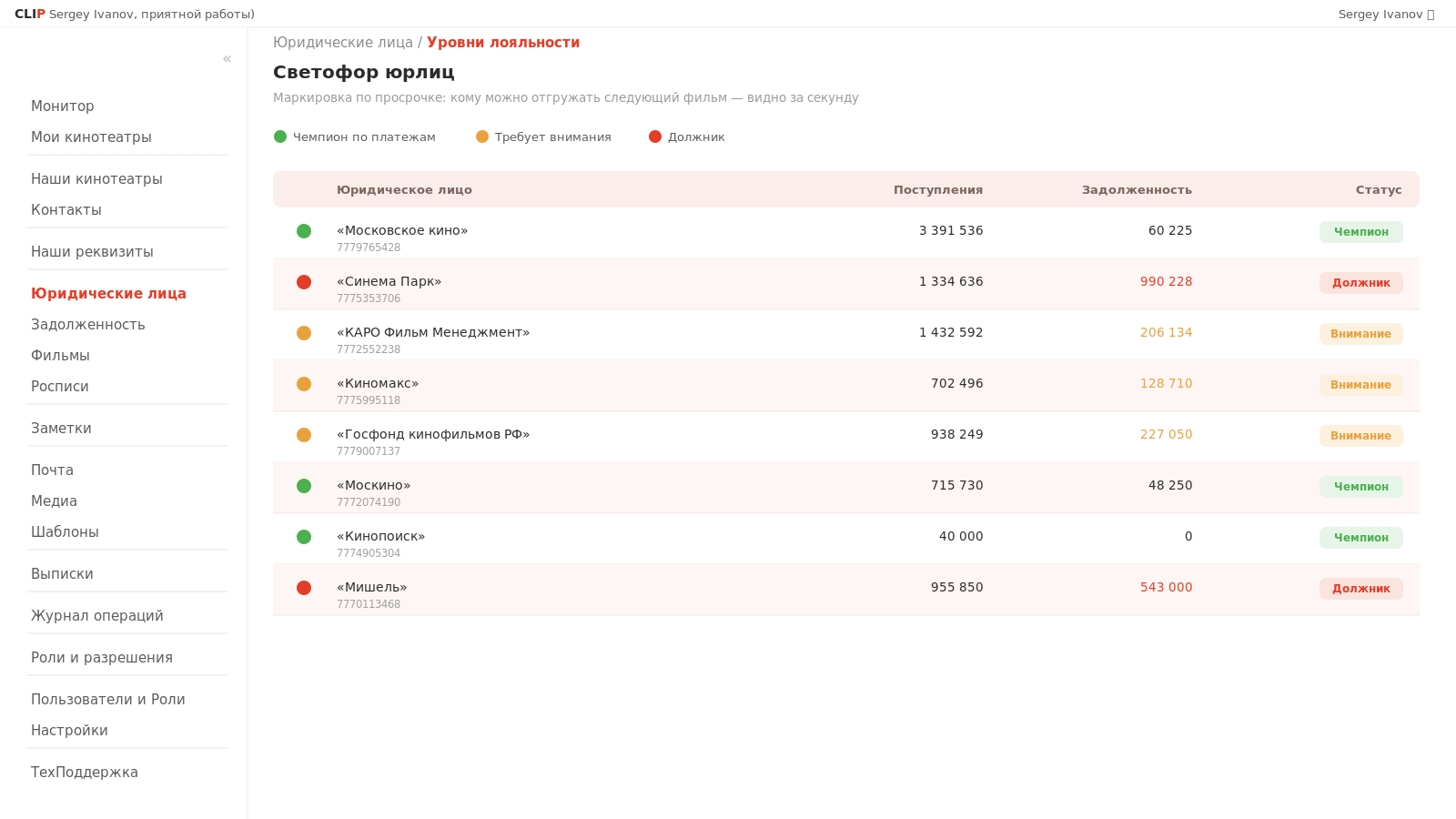The height and width of the screenshot is (819, 1456).
Task: Open «Московское кино» legal entity
Action: [x=402, y=231]
